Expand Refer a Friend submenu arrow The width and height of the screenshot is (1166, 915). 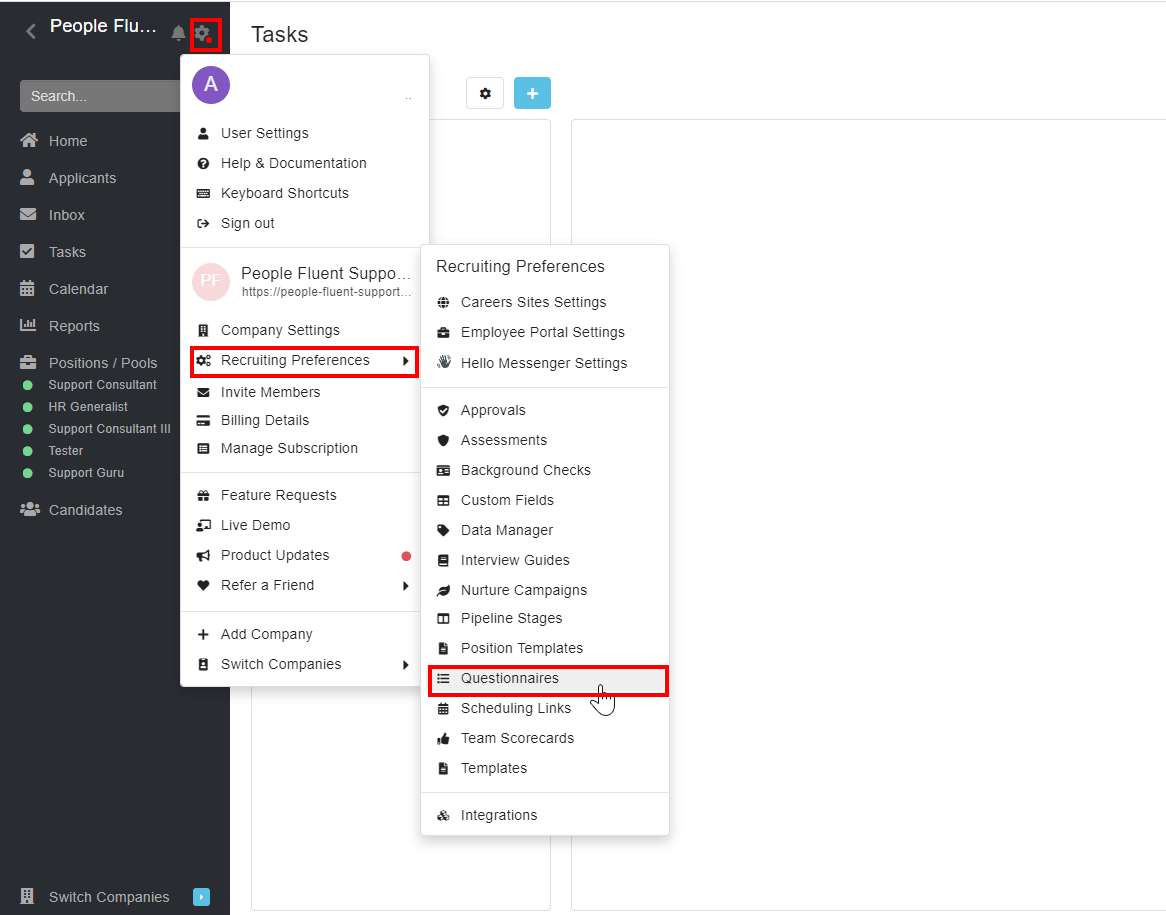click(406, 585)
